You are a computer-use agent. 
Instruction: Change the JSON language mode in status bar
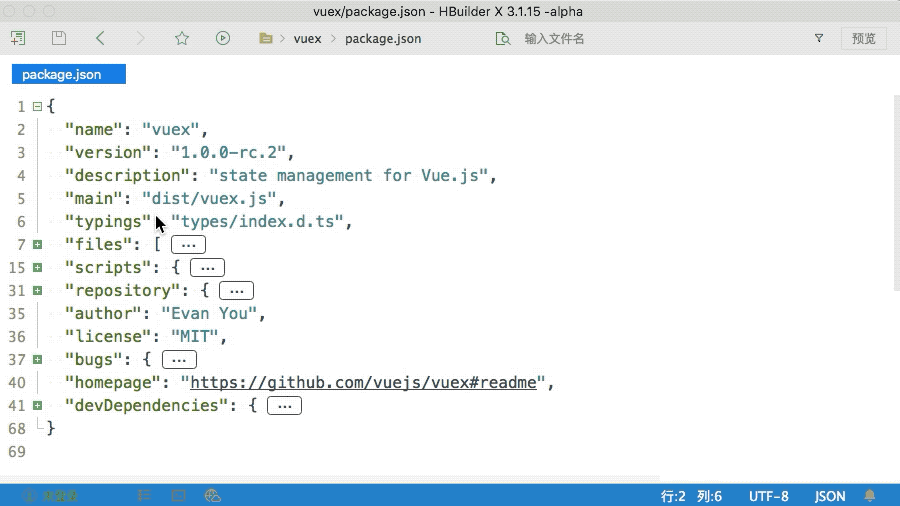[829, 496]
